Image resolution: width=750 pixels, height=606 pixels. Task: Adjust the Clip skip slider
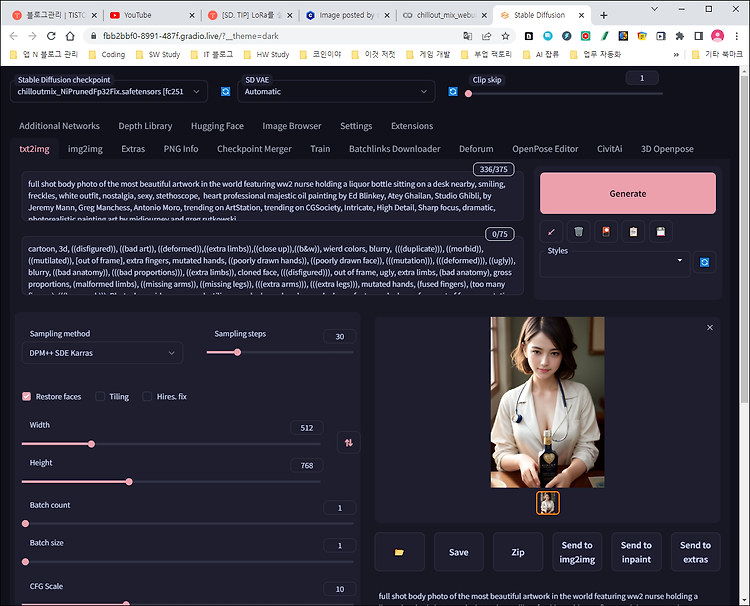(x=565, y=94)
